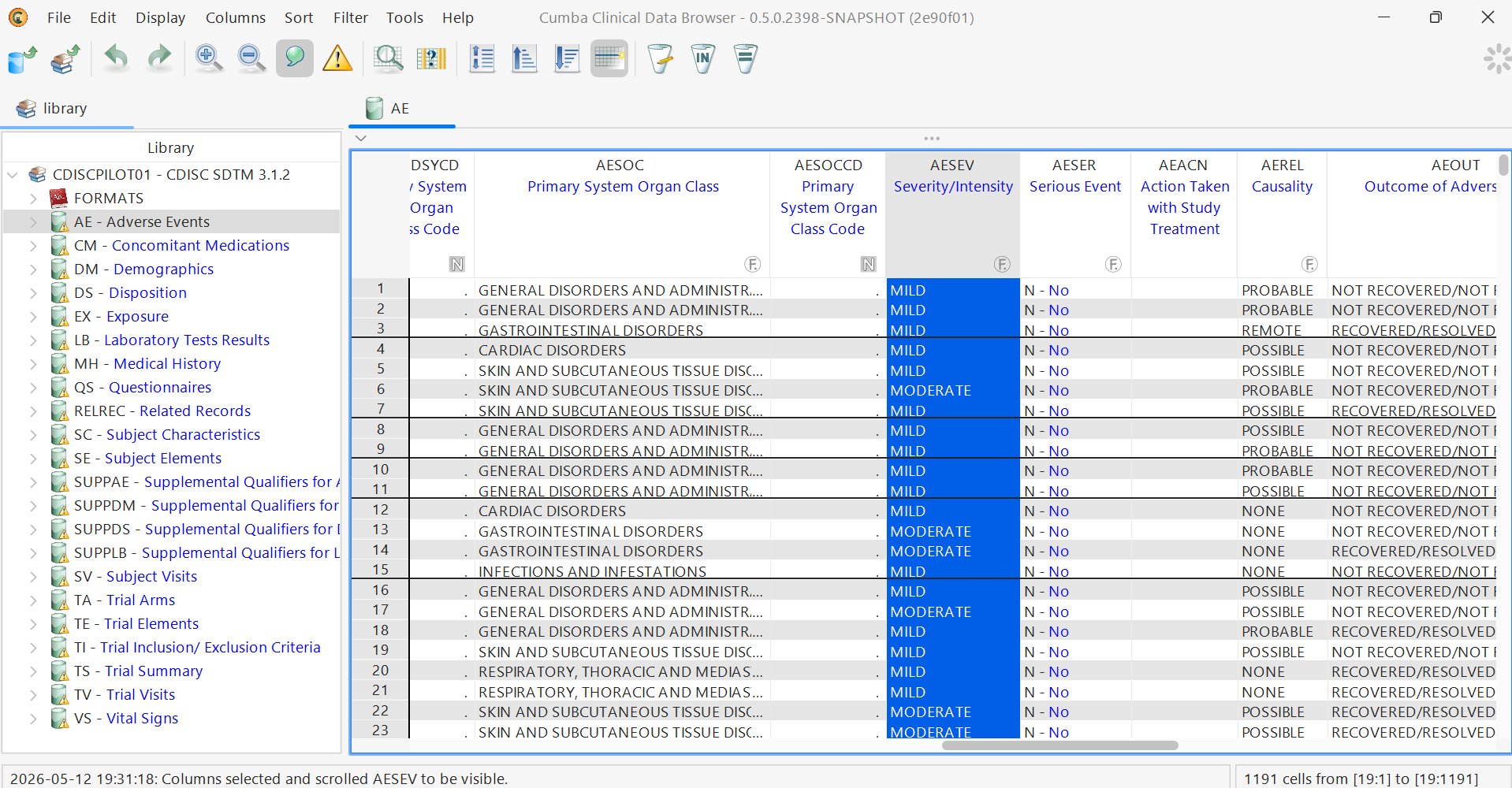Expand the FORMATS tree node
Viewport: 1512px width, 788px height.
(33, 198)
